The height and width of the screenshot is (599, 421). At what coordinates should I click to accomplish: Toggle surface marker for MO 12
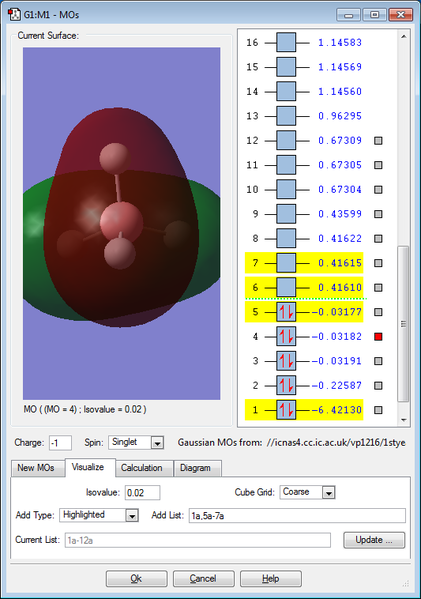click(378, 141)
